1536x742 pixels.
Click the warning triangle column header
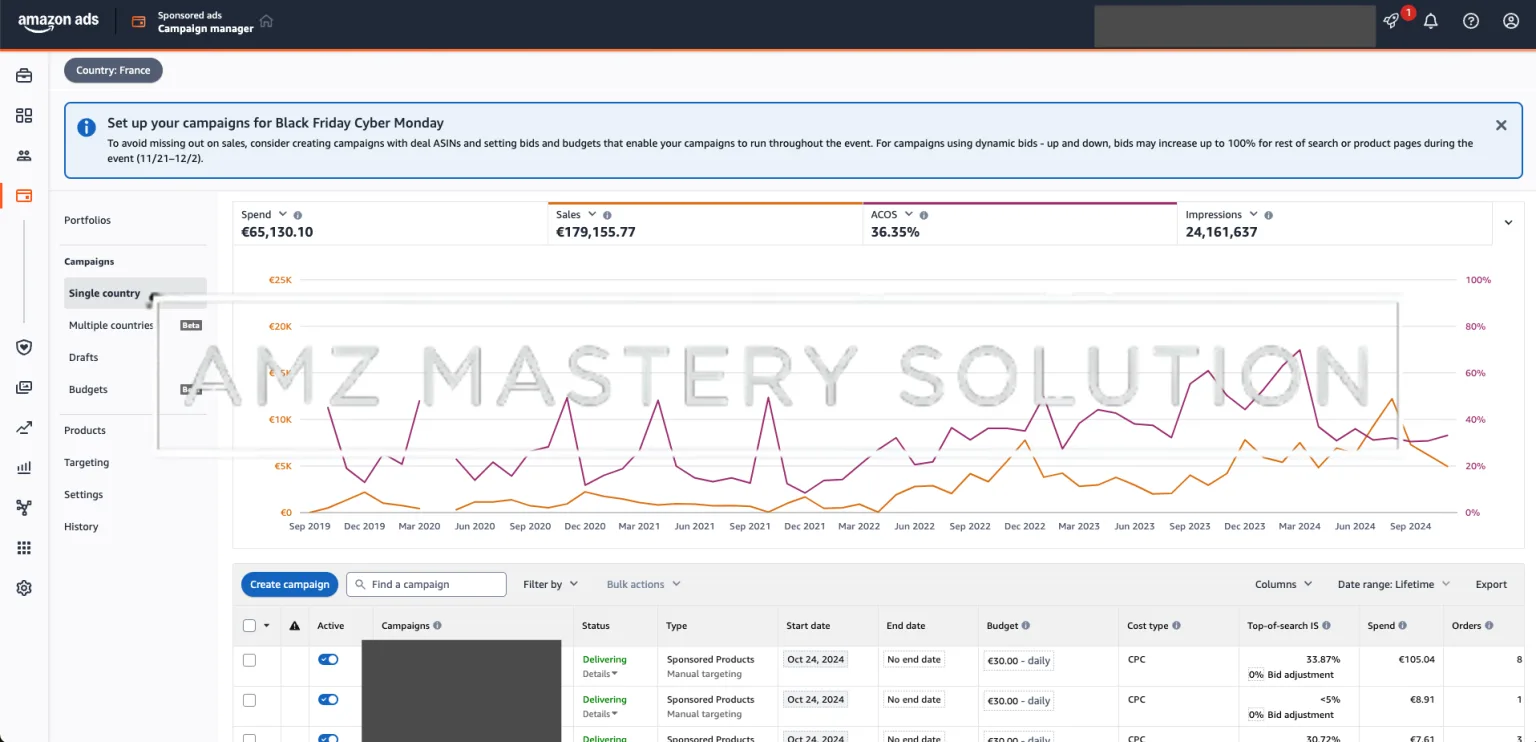tap(294, 626)
